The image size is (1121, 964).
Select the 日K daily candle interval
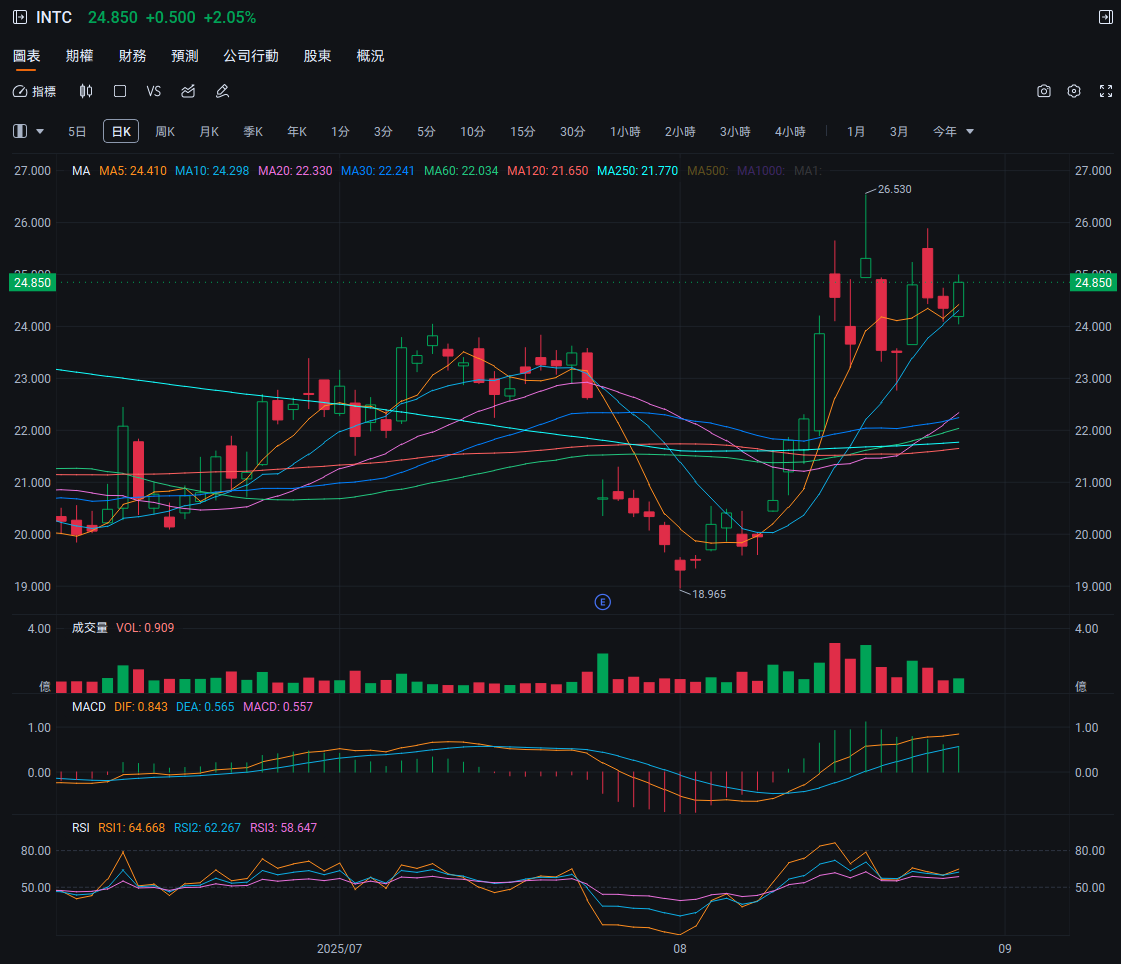(120, 131)
